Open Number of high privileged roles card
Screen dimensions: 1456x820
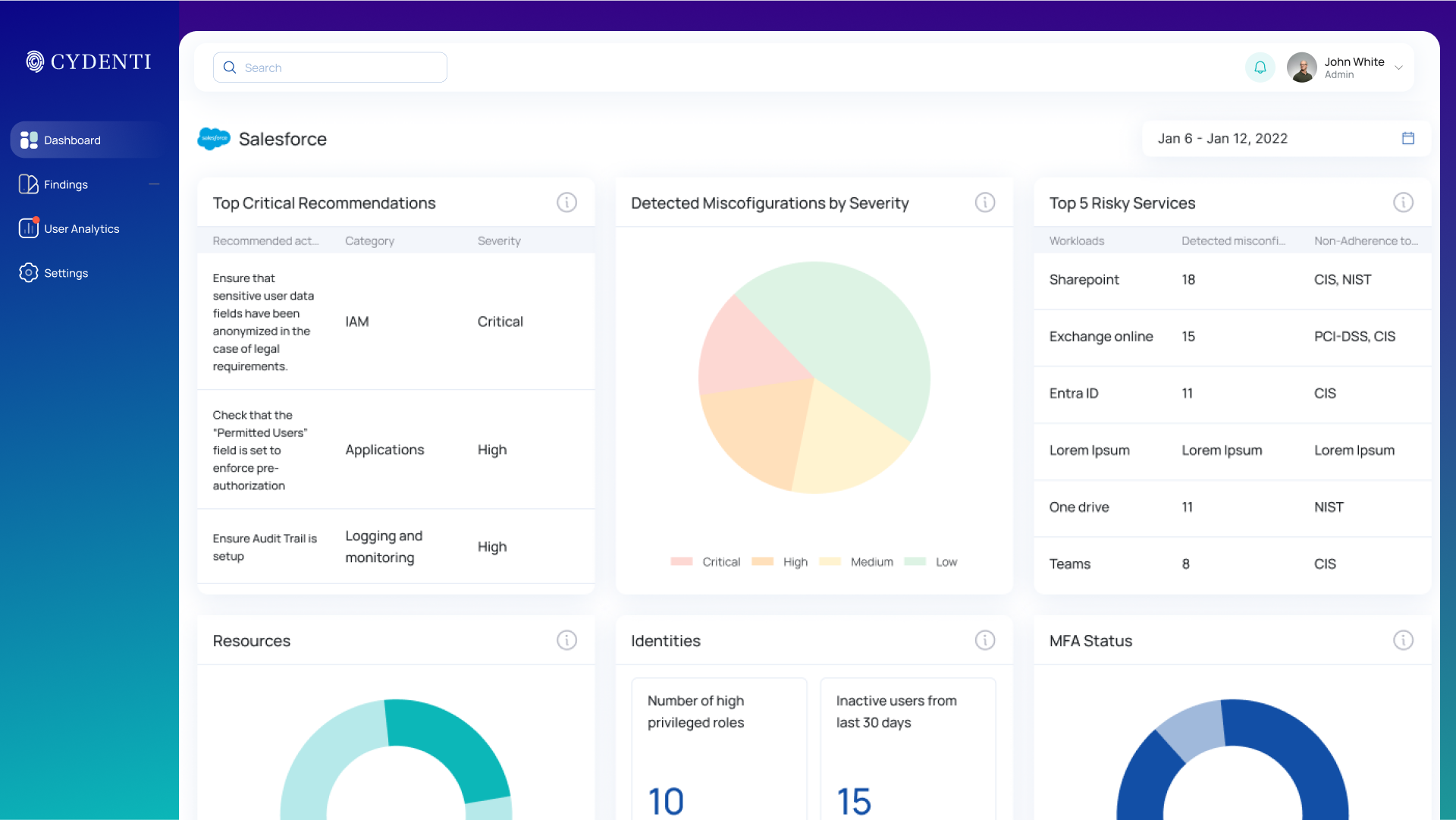click(719, 749)
